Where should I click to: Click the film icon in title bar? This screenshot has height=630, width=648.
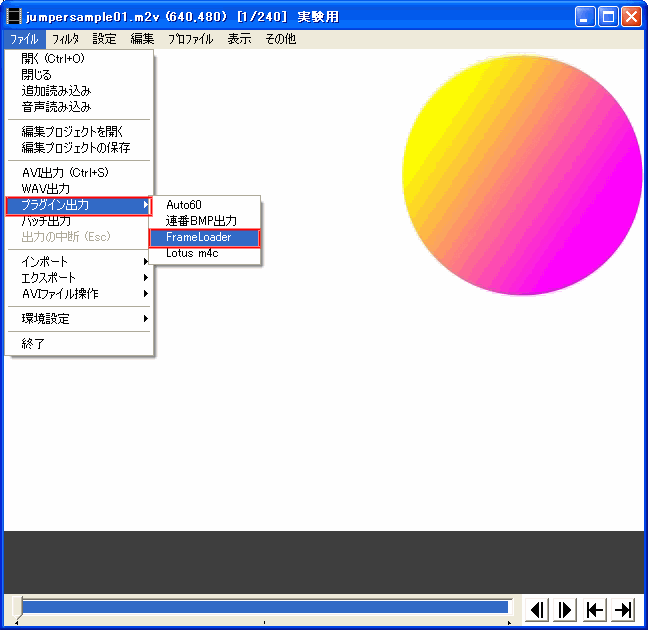[x=14, y=17]
